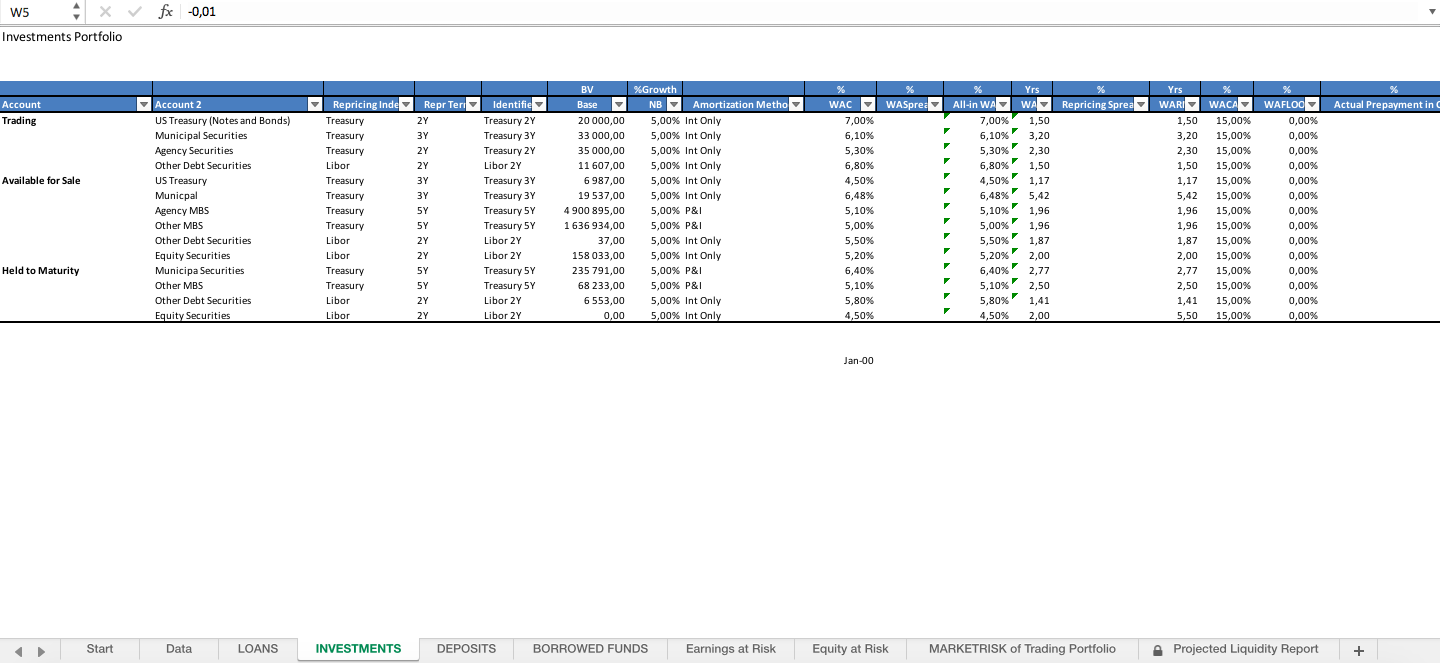
Task: Click the lock icon on Projected Liquidity Report tab
Action: (x=1157, y=648)
